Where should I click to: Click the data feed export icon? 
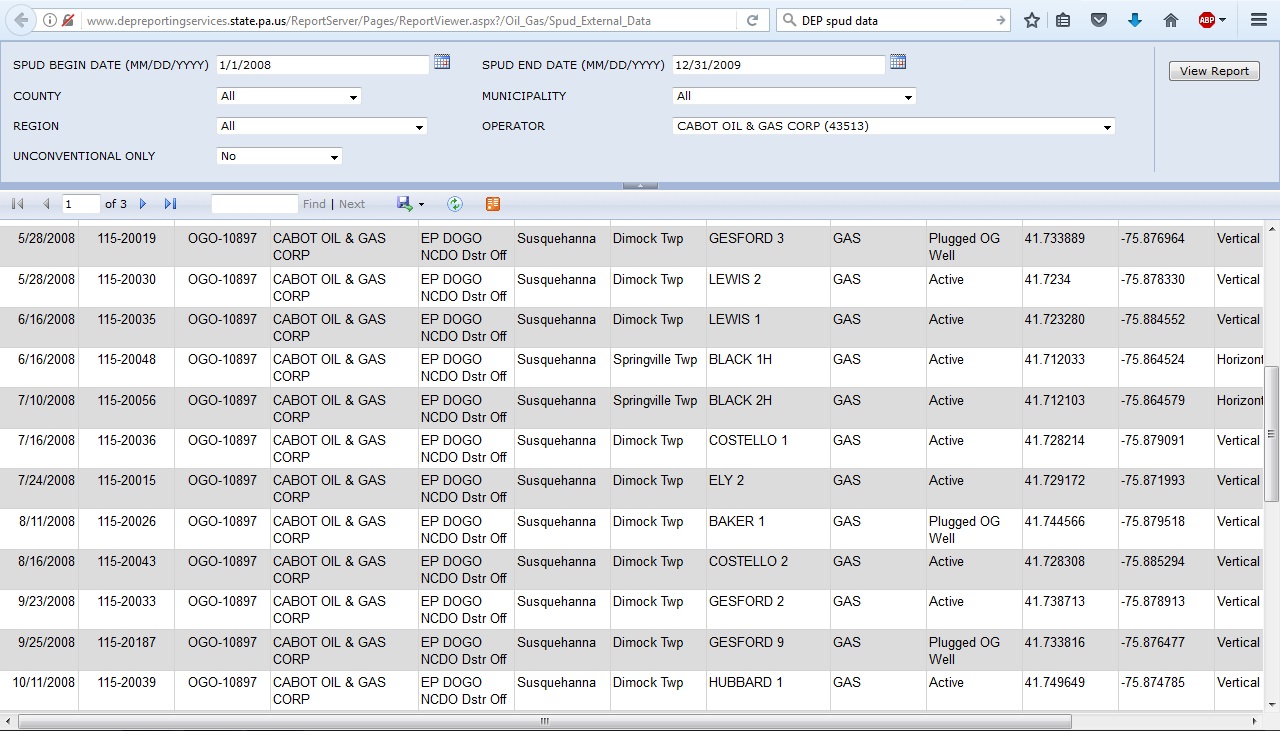[492, 204]
